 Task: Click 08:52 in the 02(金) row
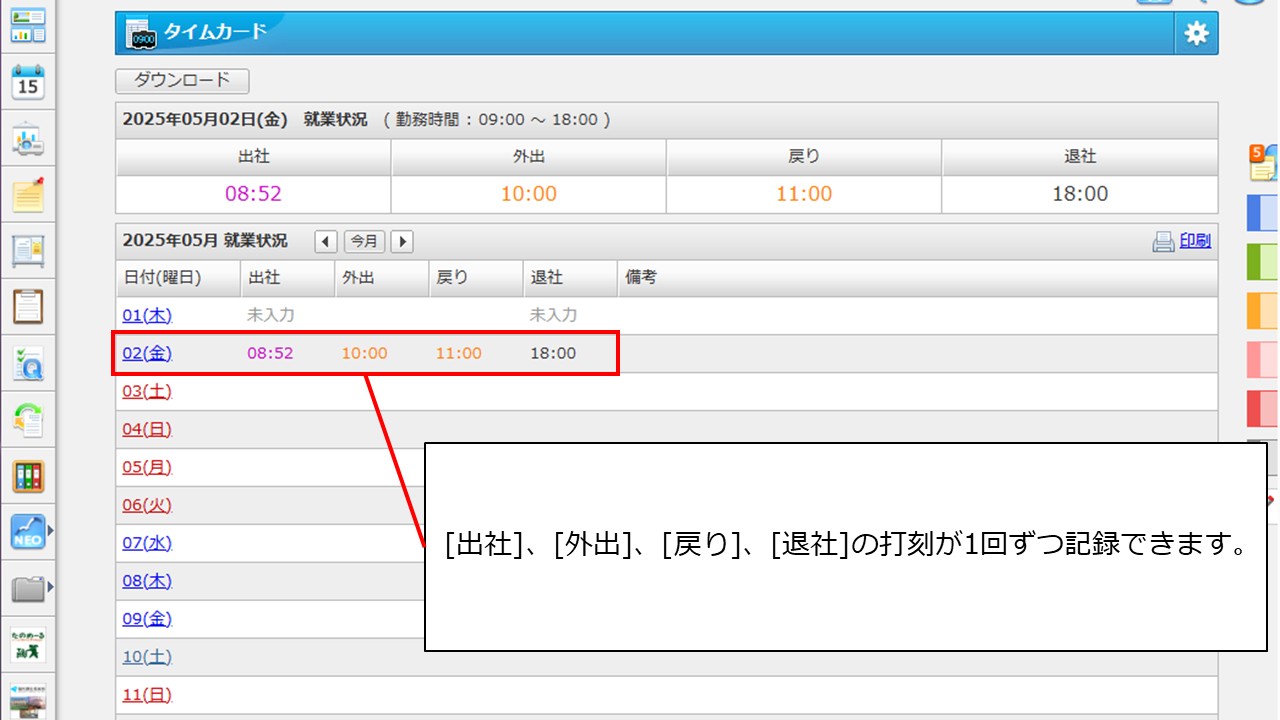tap(270, 353)
